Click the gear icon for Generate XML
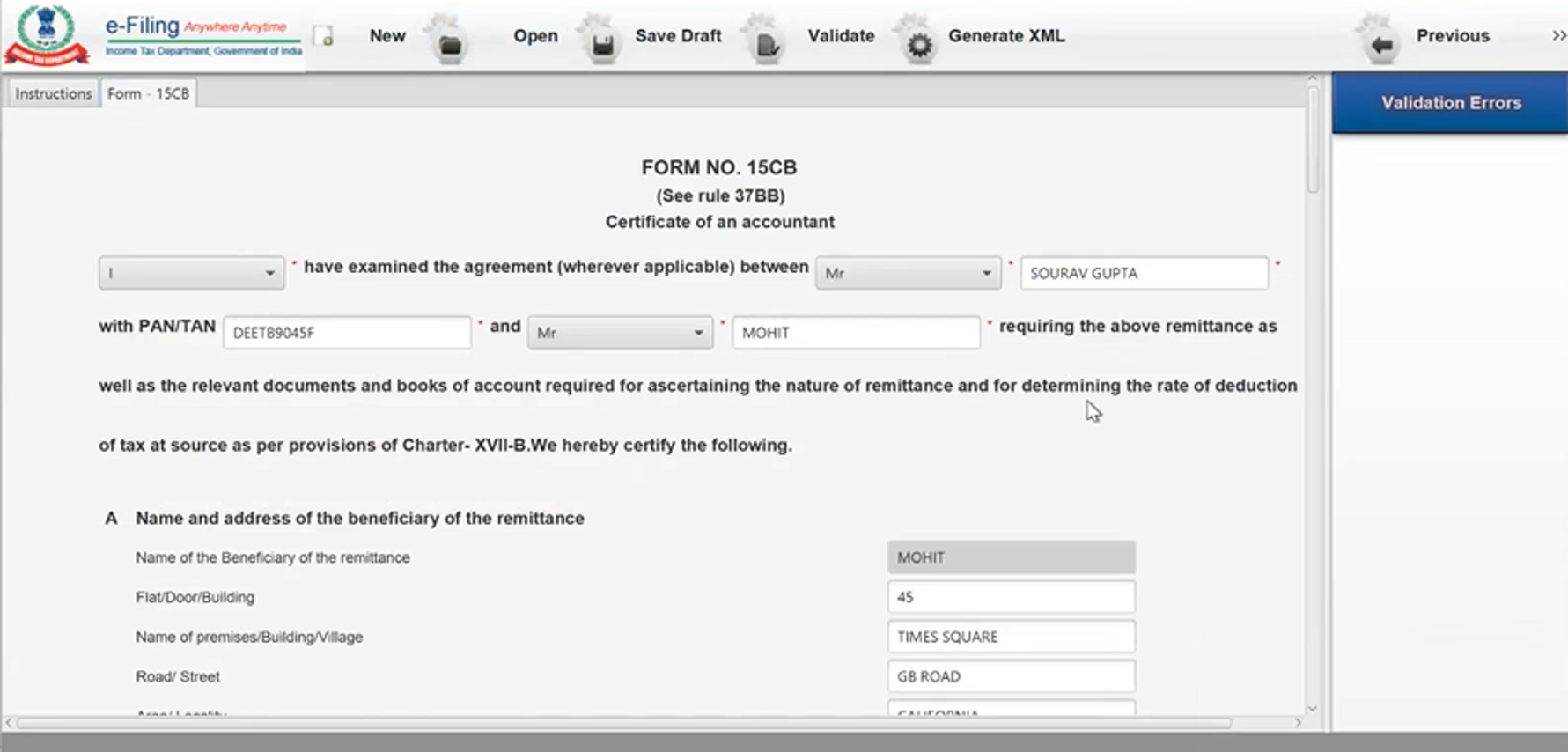Viewport: 1568px width, 752px height. [x=919, y=44]
